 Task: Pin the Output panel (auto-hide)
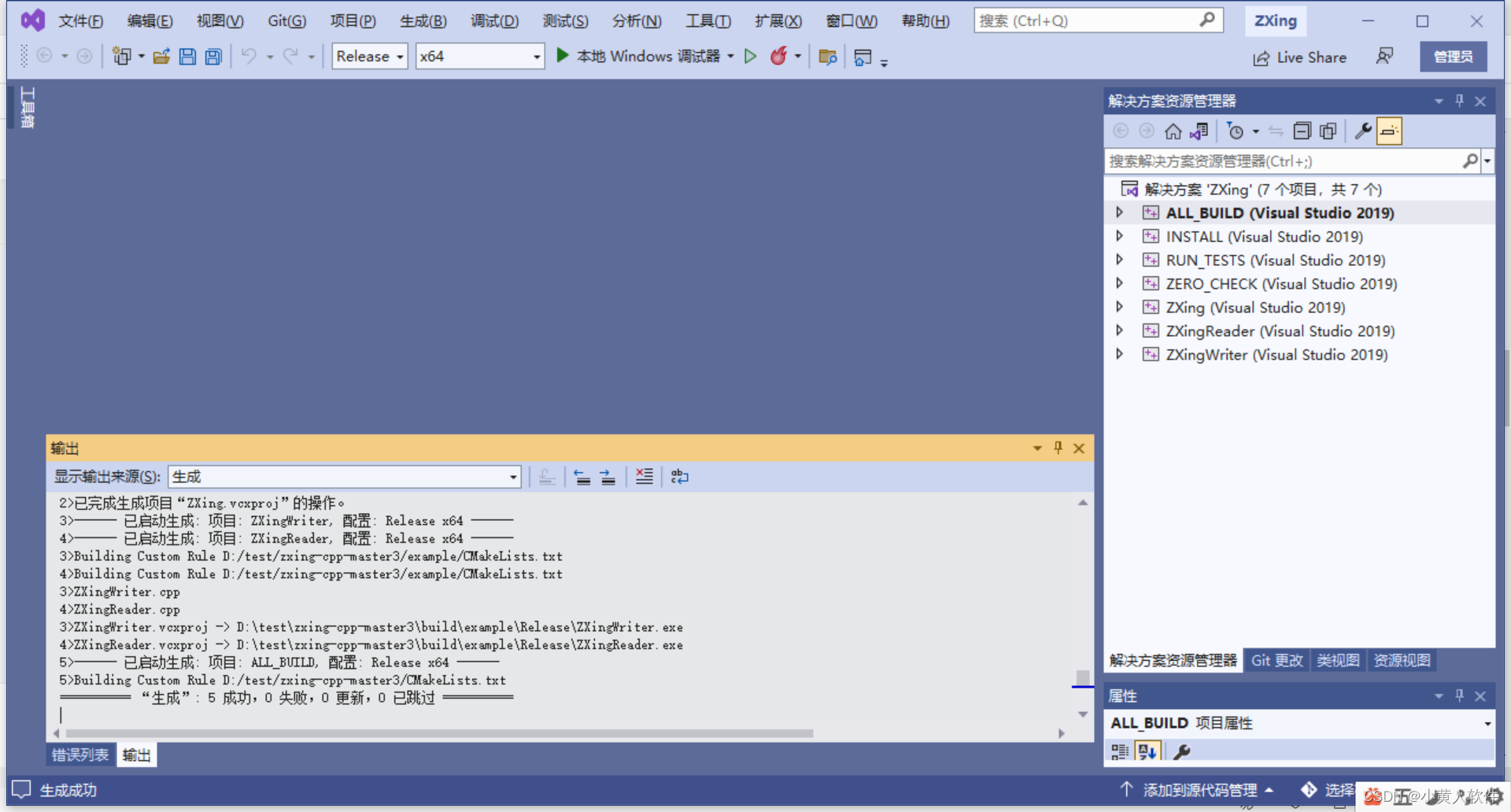click(1058, 448)
